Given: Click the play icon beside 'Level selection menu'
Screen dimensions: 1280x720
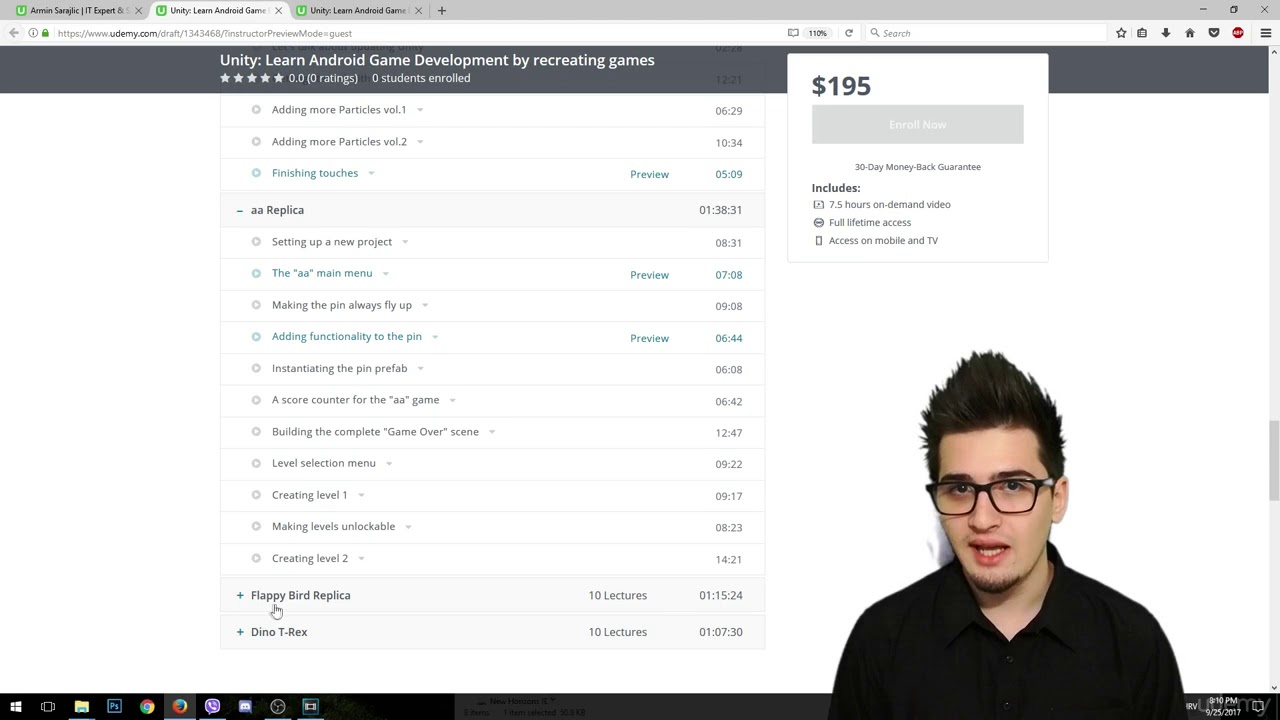Looking at the screenshot, I should 256,463.
